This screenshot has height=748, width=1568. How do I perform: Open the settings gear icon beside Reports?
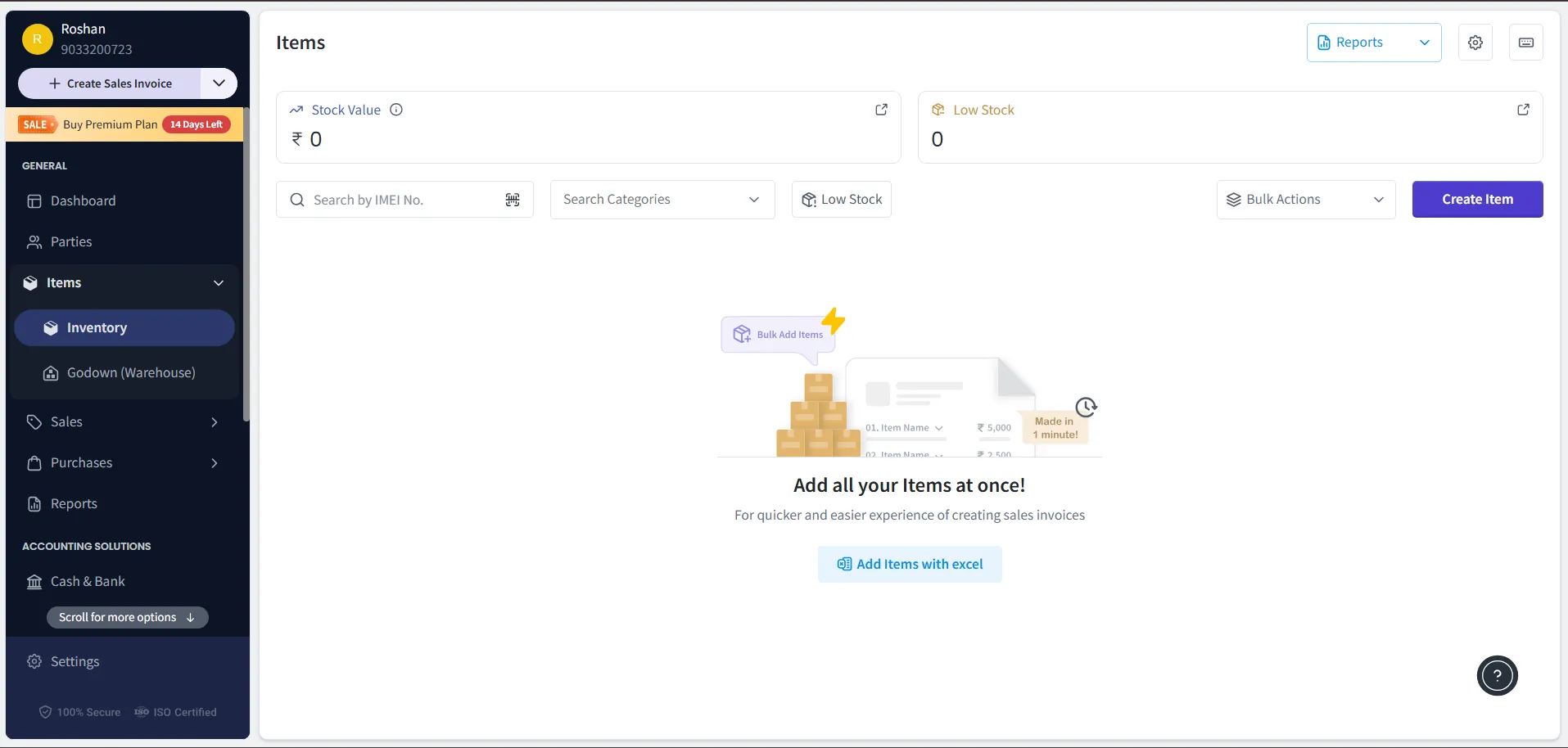click(x=1475, y=43)
